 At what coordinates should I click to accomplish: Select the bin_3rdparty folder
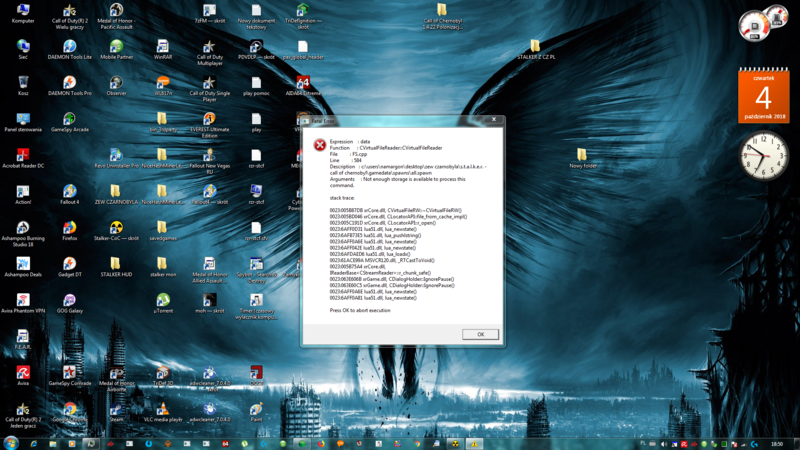163,122
